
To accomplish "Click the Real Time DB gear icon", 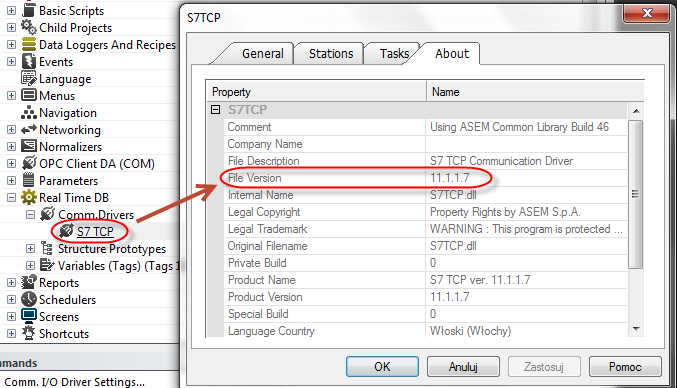I will tap(28, 197).
